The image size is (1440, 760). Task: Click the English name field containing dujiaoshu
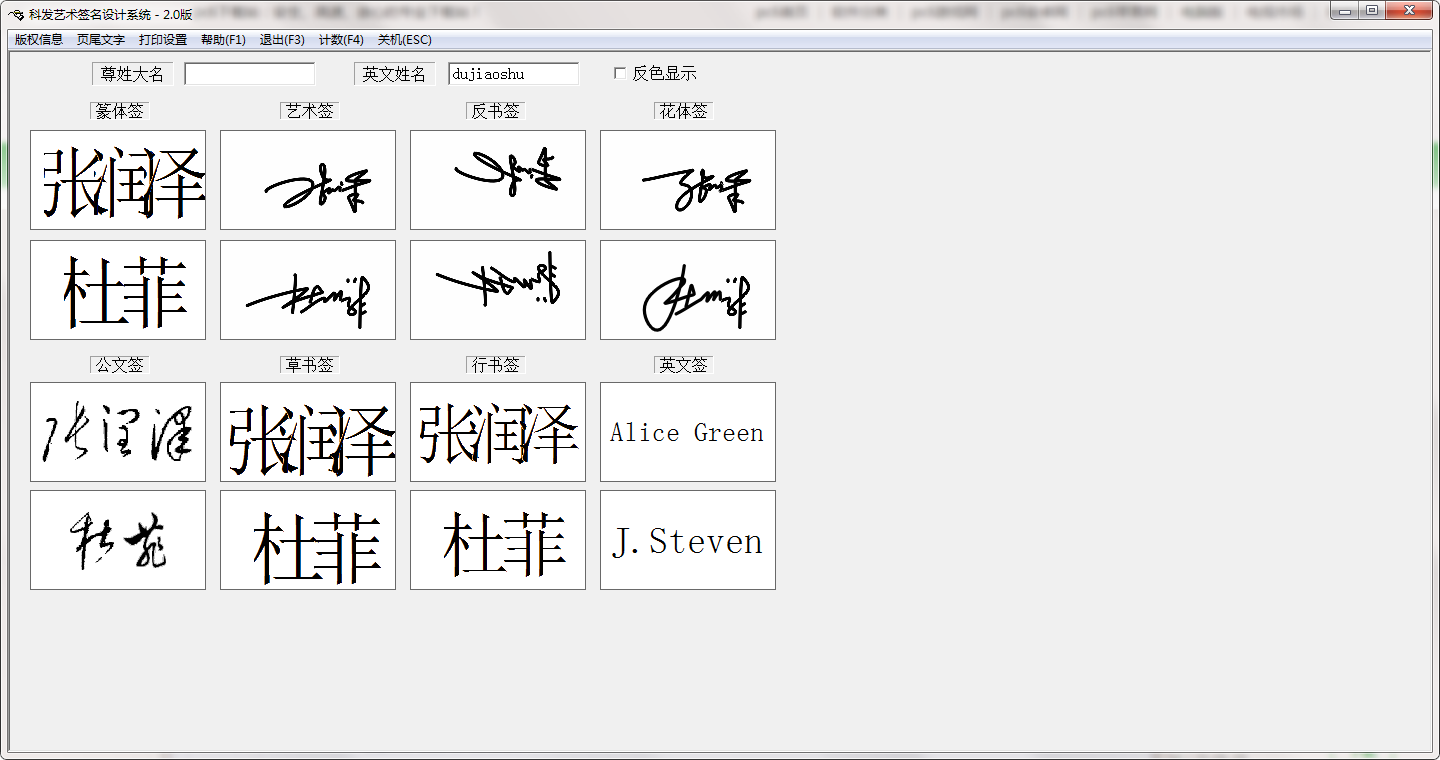[513, 73]
